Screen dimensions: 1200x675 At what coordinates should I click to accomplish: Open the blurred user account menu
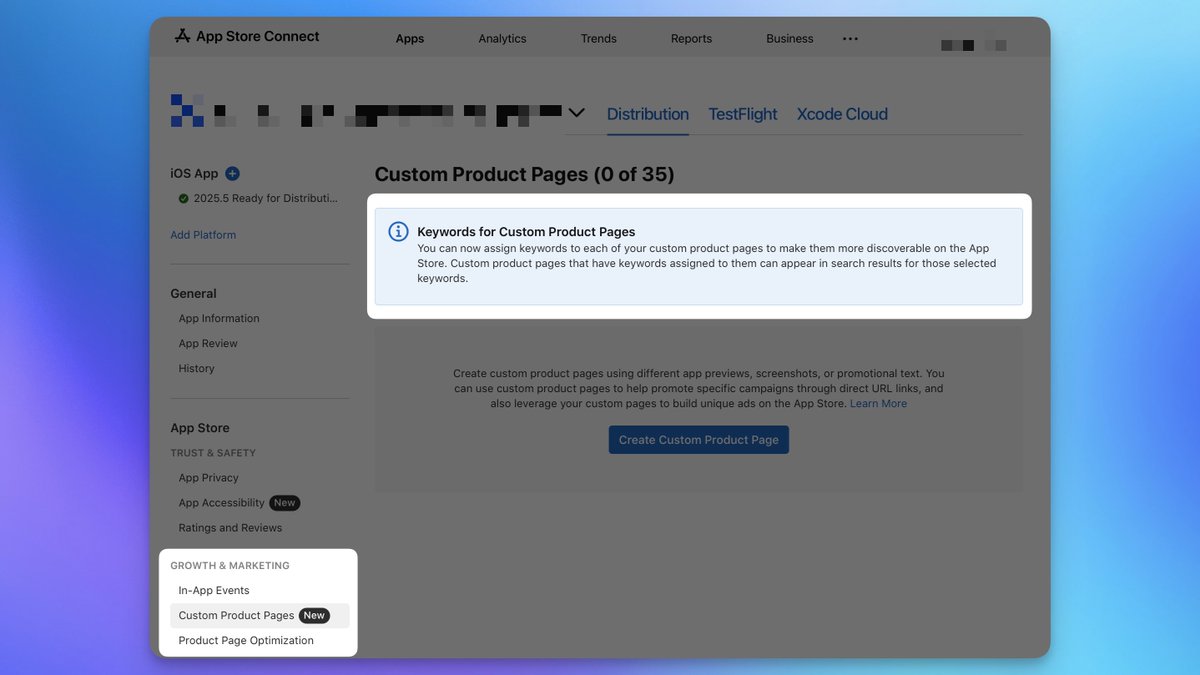pos(974,45)
